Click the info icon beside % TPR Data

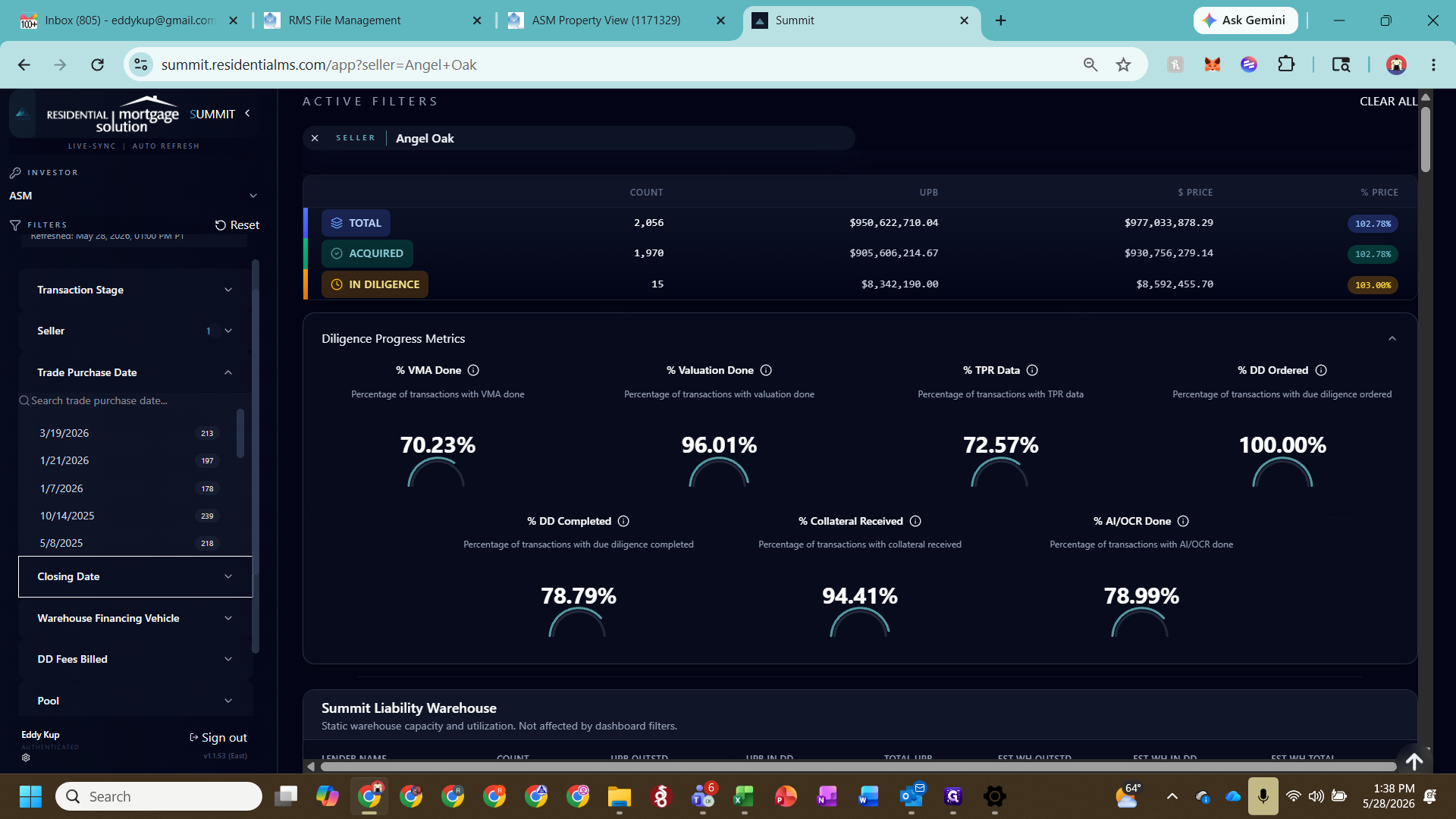click(1032, 370)
